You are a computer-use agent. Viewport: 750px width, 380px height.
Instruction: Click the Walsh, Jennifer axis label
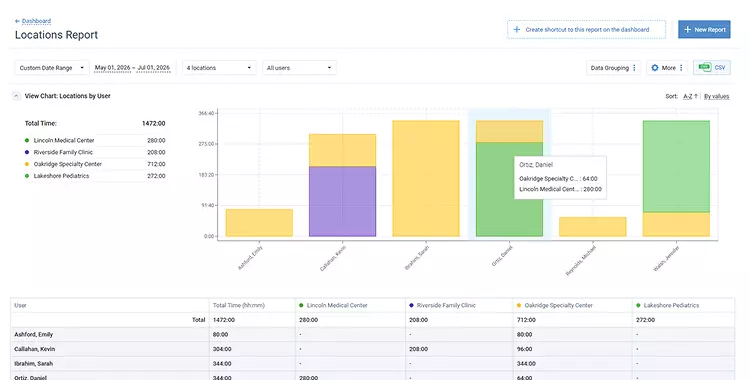coord(666,258)
